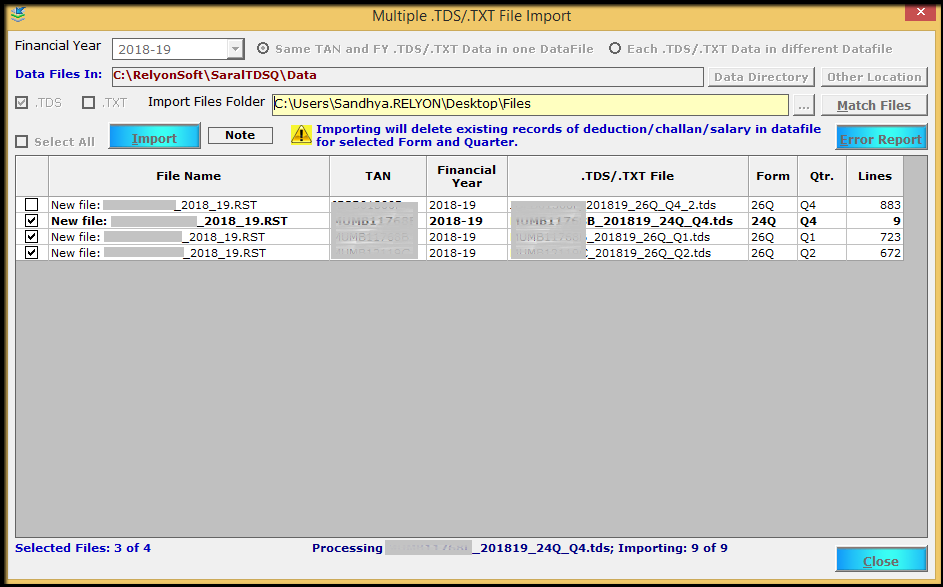Click the Lines value 883
Screen dimensions: 943x587
[890, 205]
